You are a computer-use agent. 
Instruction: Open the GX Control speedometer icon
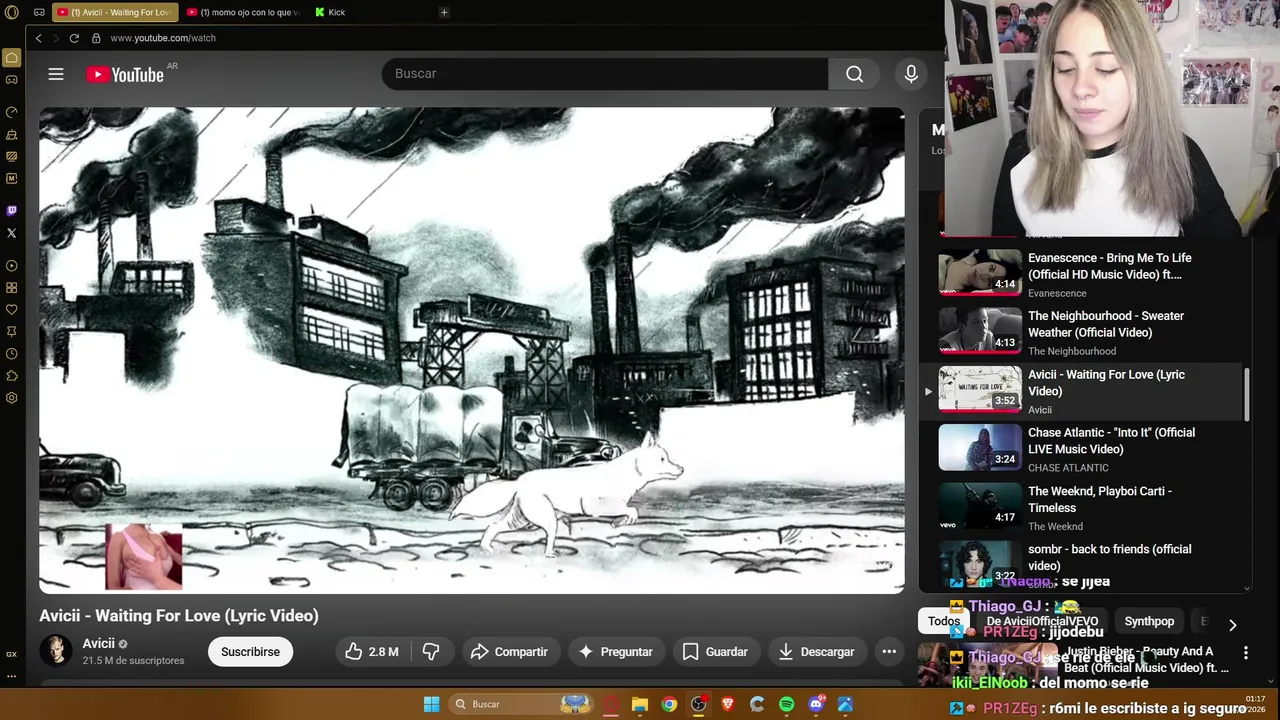12,112
